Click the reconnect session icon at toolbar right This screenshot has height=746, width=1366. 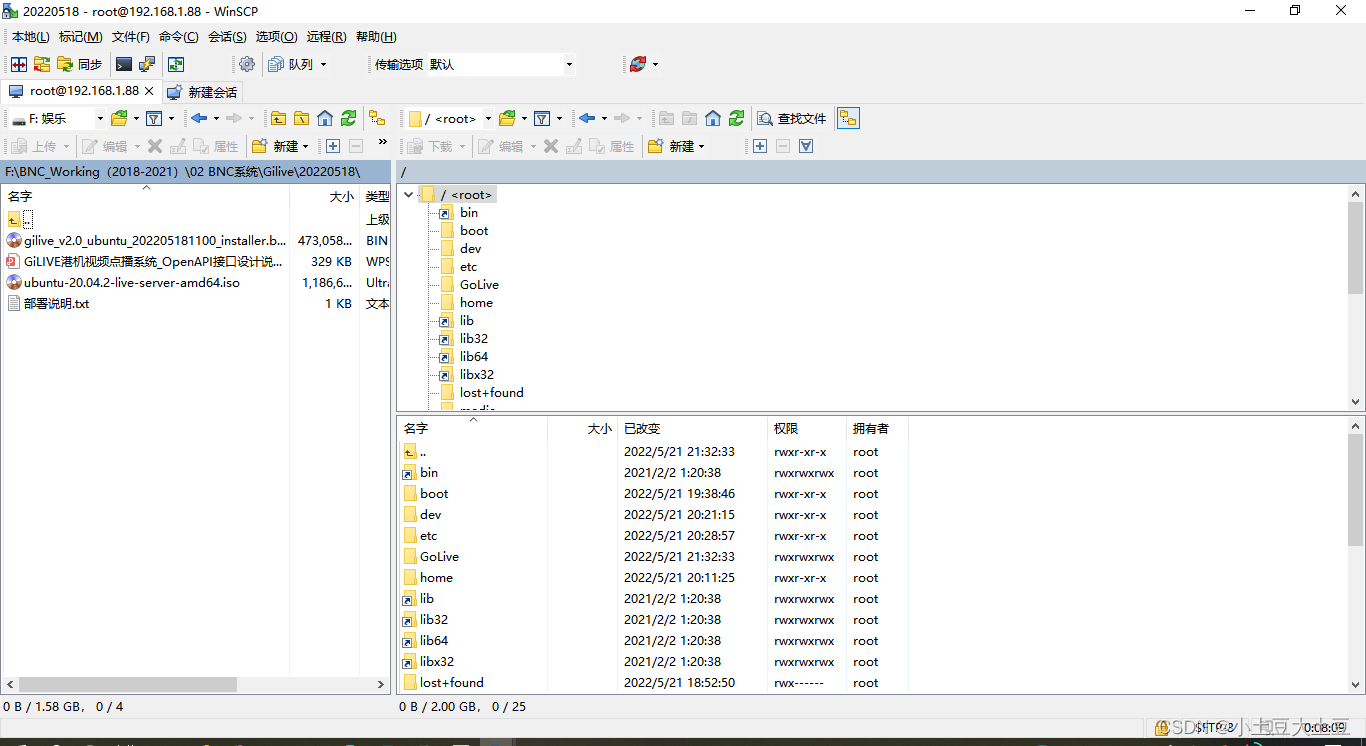click(x=637, y=64)
